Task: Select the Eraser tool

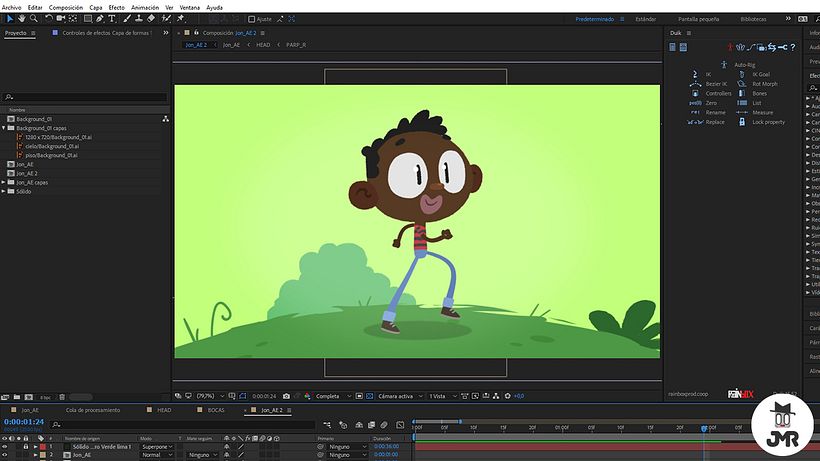Action: pos(151,19)
